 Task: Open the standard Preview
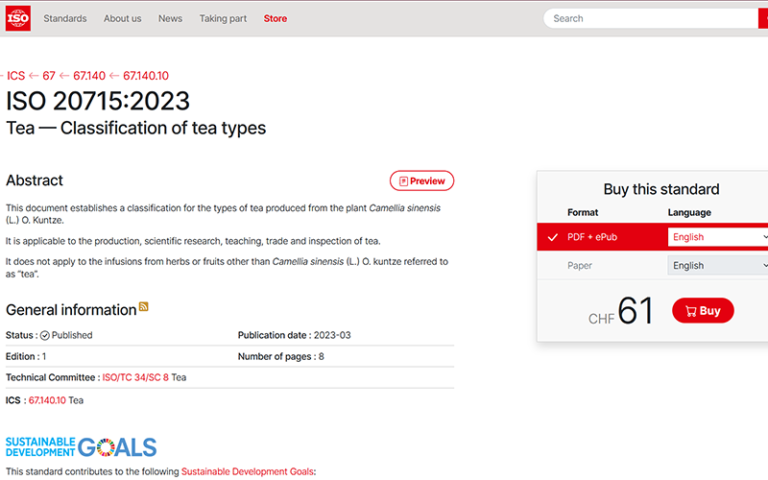(422, 181)
